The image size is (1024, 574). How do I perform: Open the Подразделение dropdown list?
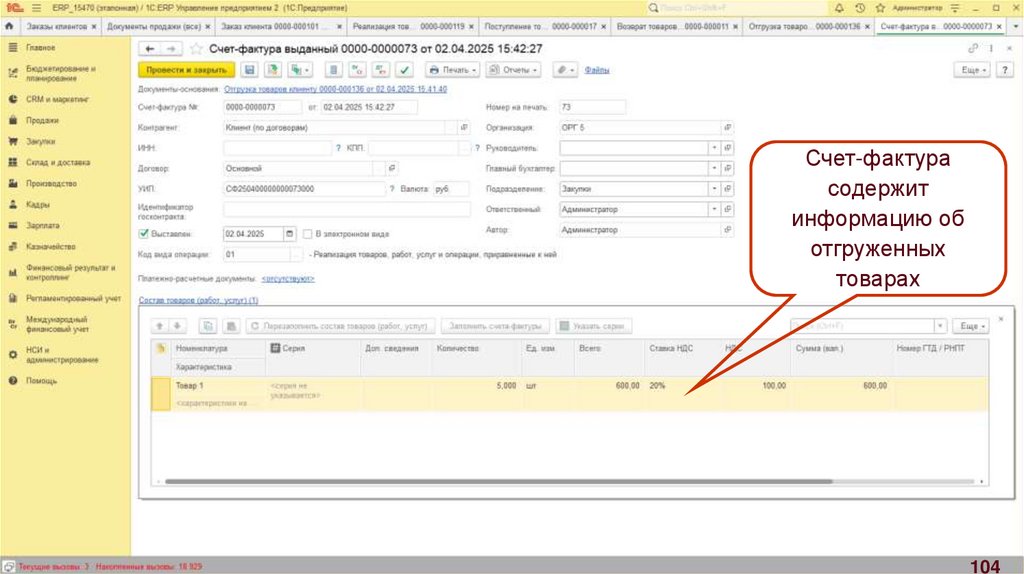tap(714, 189)
